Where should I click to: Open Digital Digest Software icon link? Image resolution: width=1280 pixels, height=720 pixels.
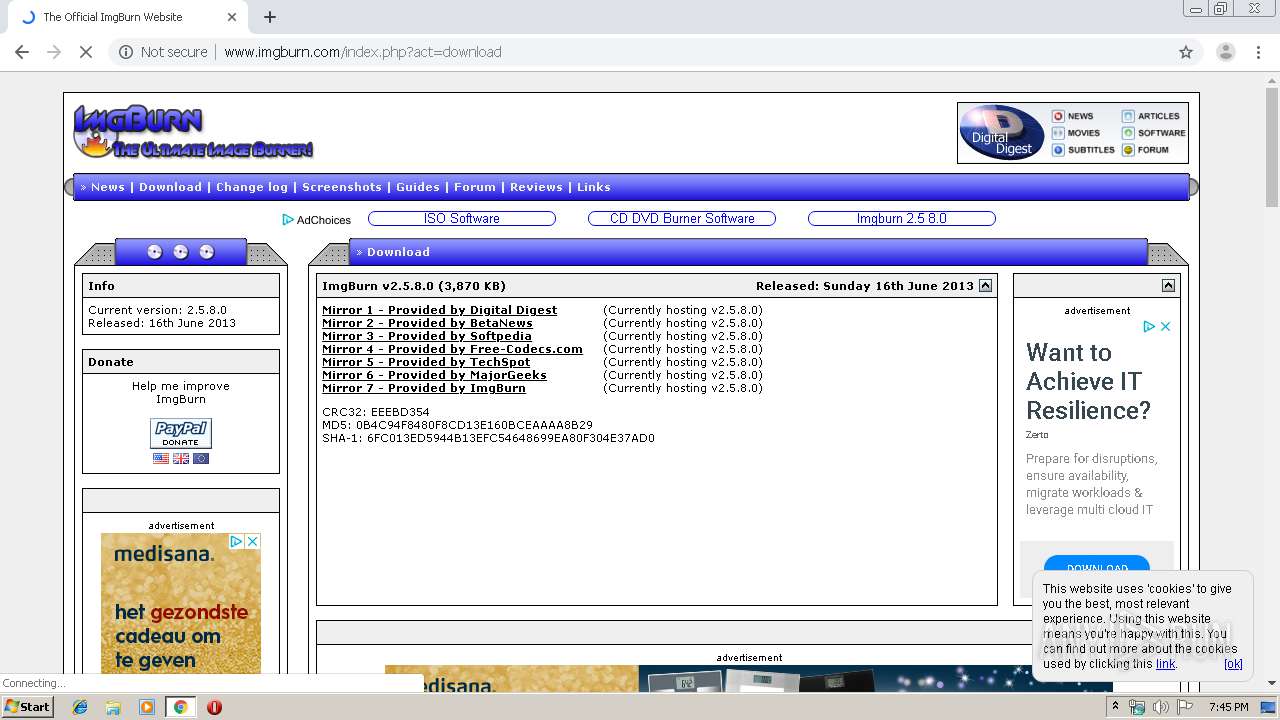coord(1154,133)
